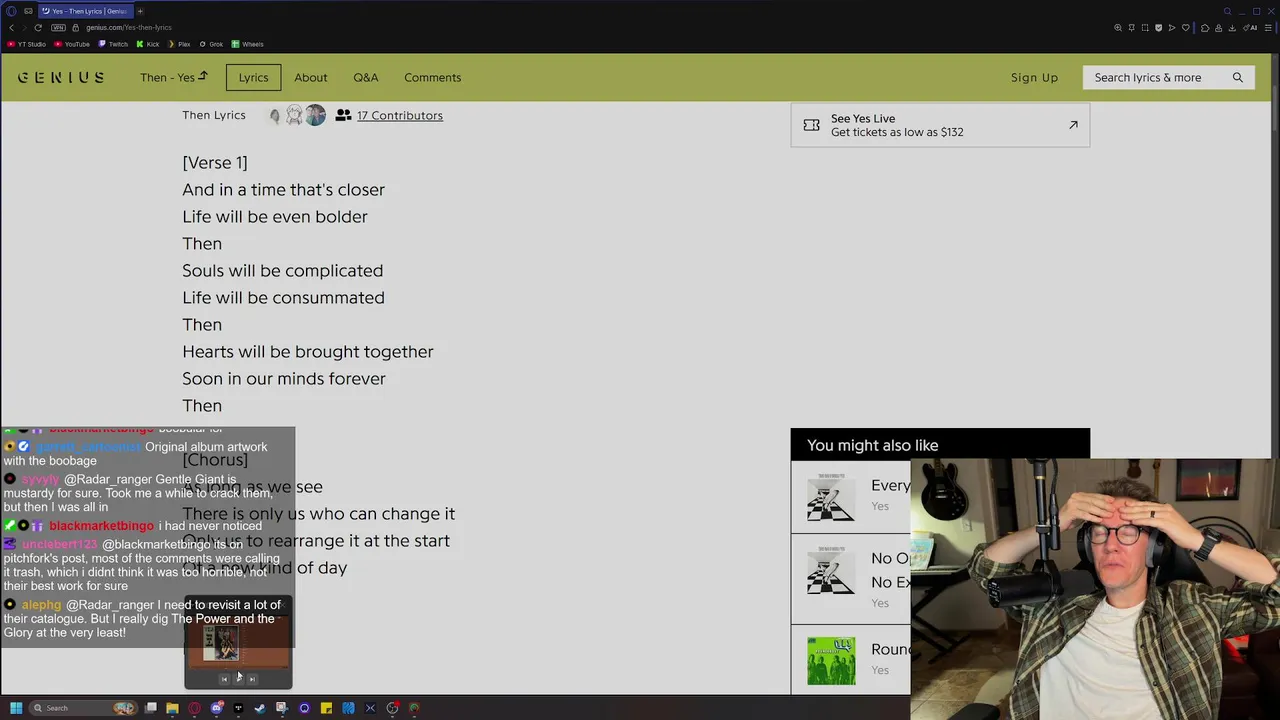Image resolution: width=1280 pixels, height=720 pixels.
Task: Open the Wheels bookmark
Action: [247, 44]
